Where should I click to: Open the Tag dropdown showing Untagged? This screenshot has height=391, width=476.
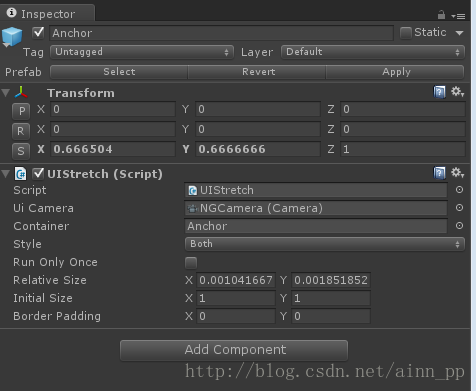coord(142,52)
